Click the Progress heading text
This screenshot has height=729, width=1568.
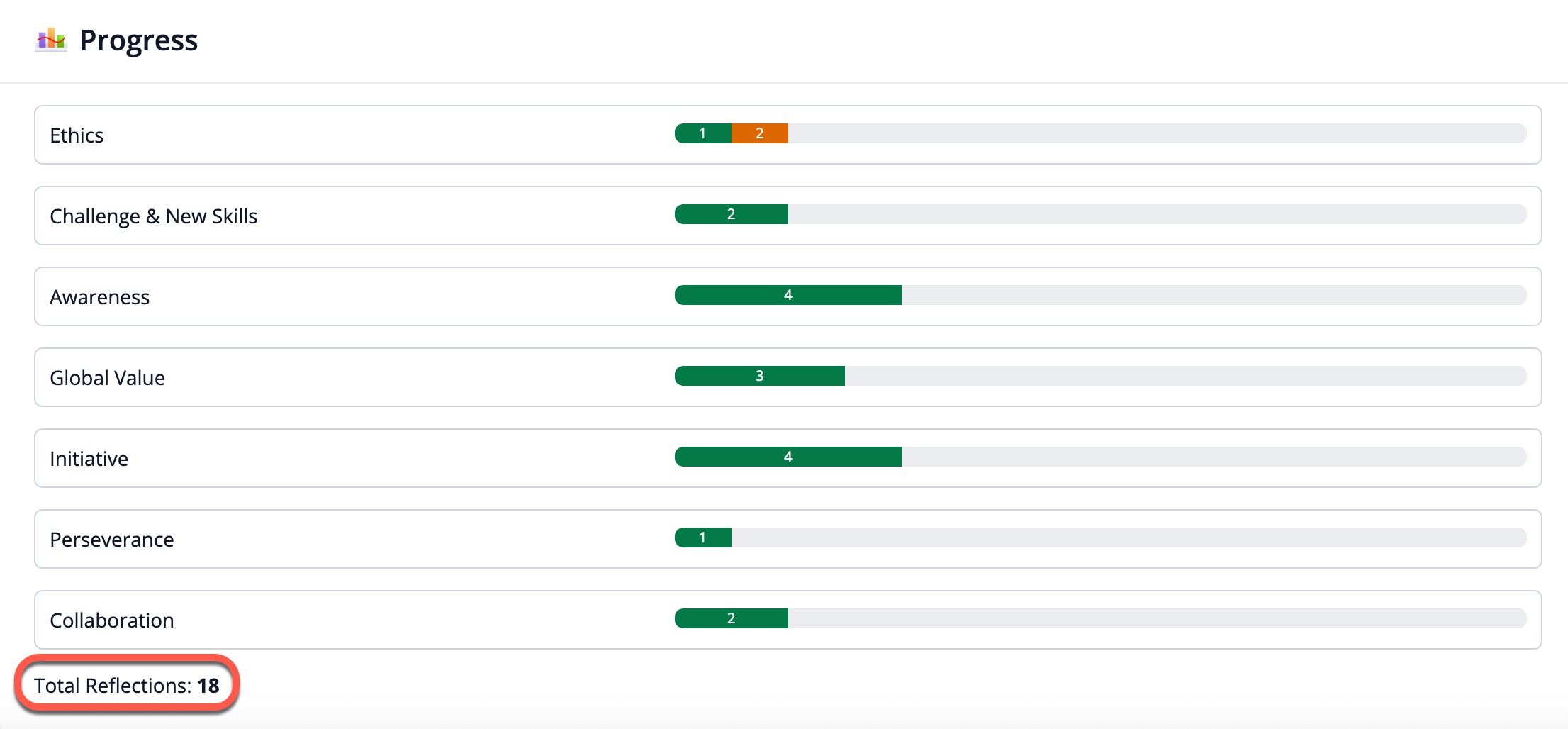click(138, 40)
